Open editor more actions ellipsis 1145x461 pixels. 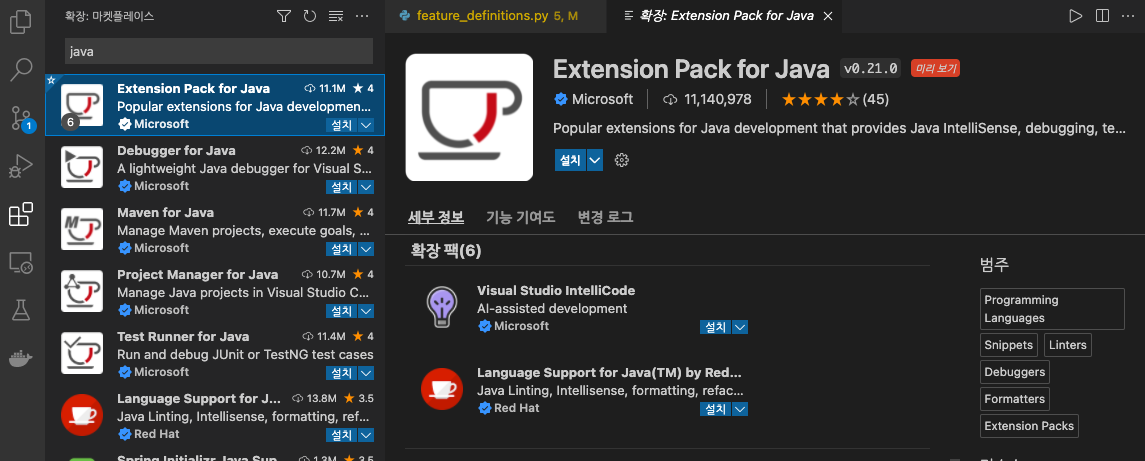point(1129,15)
